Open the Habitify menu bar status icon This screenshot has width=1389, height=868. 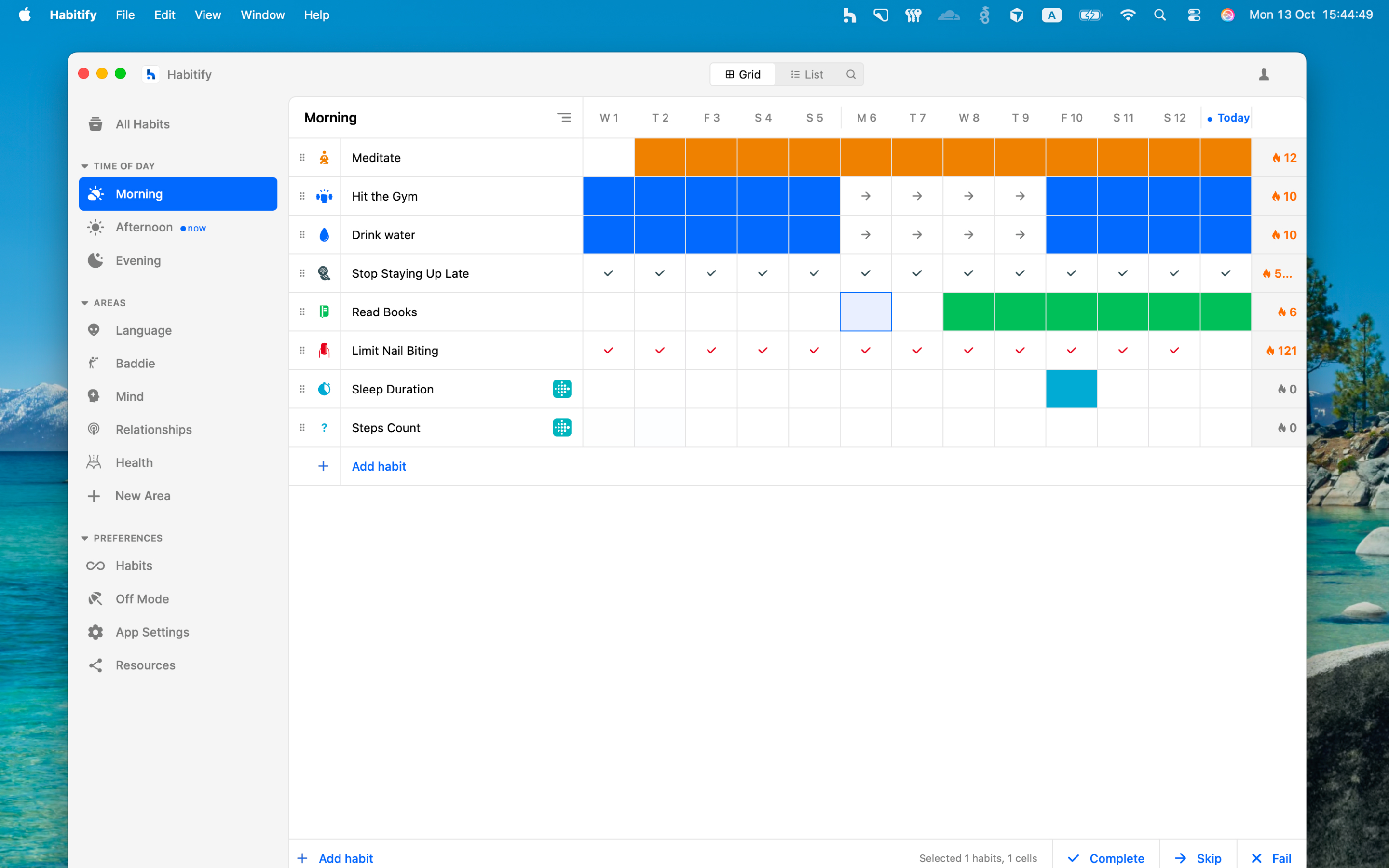pos(849,15)
